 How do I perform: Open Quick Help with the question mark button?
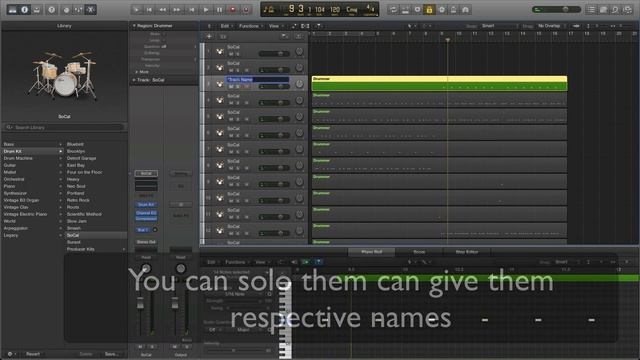51,9
